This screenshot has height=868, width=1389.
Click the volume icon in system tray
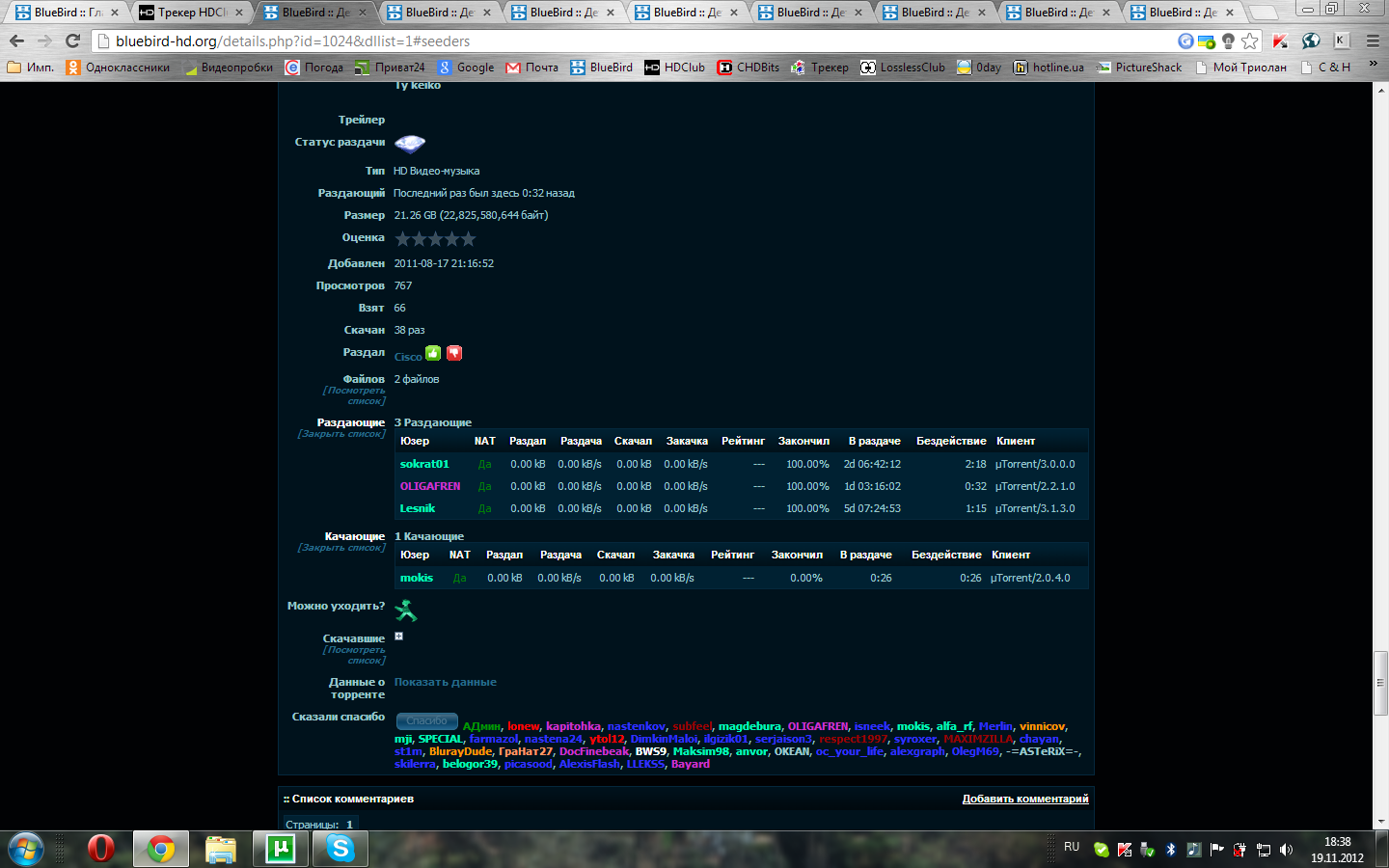click(x=1286, y=850)
